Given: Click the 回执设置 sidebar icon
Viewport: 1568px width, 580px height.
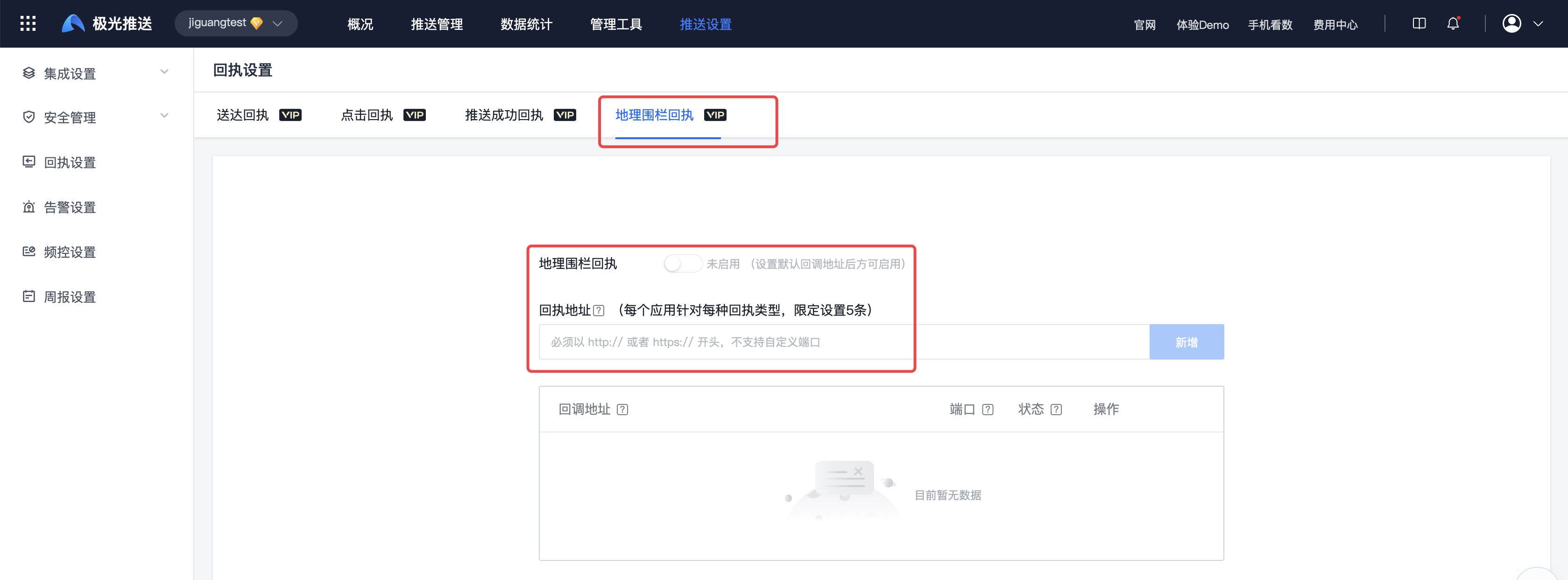Looking at the screenshot, I should coord(28,162).
